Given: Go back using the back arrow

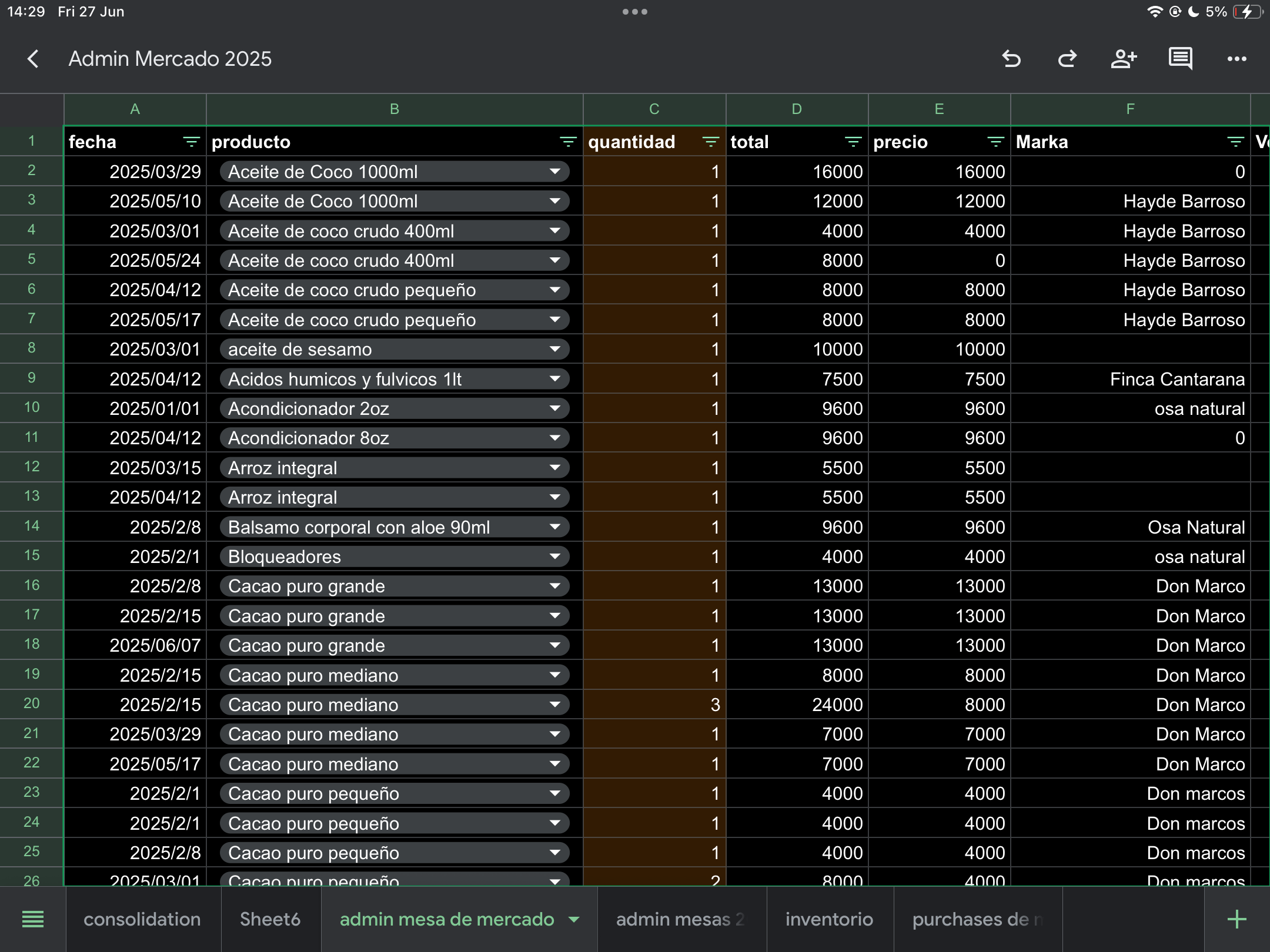Looking at the screenshot, I should click(33, 59).
